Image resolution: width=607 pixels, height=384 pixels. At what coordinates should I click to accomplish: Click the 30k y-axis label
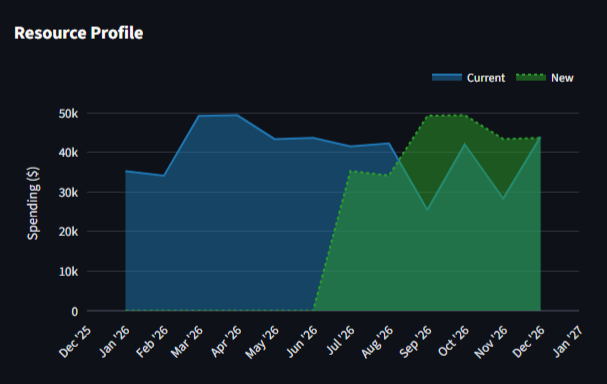tap(68, 192)
